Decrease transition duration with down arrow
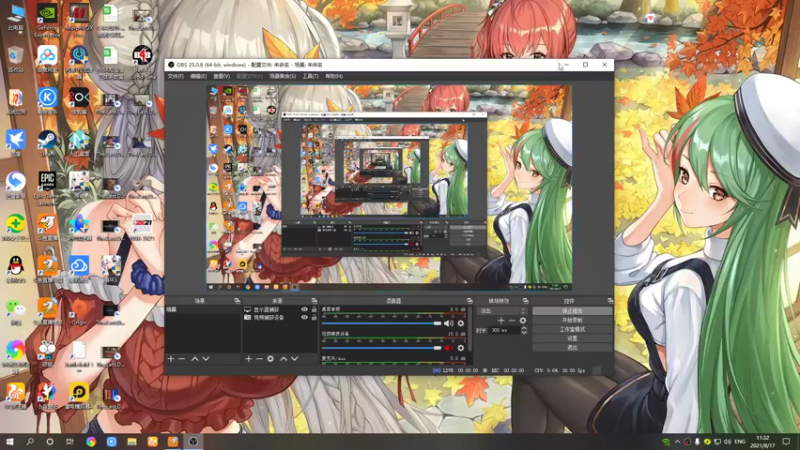Screen dimensions: 800x450 523,333
